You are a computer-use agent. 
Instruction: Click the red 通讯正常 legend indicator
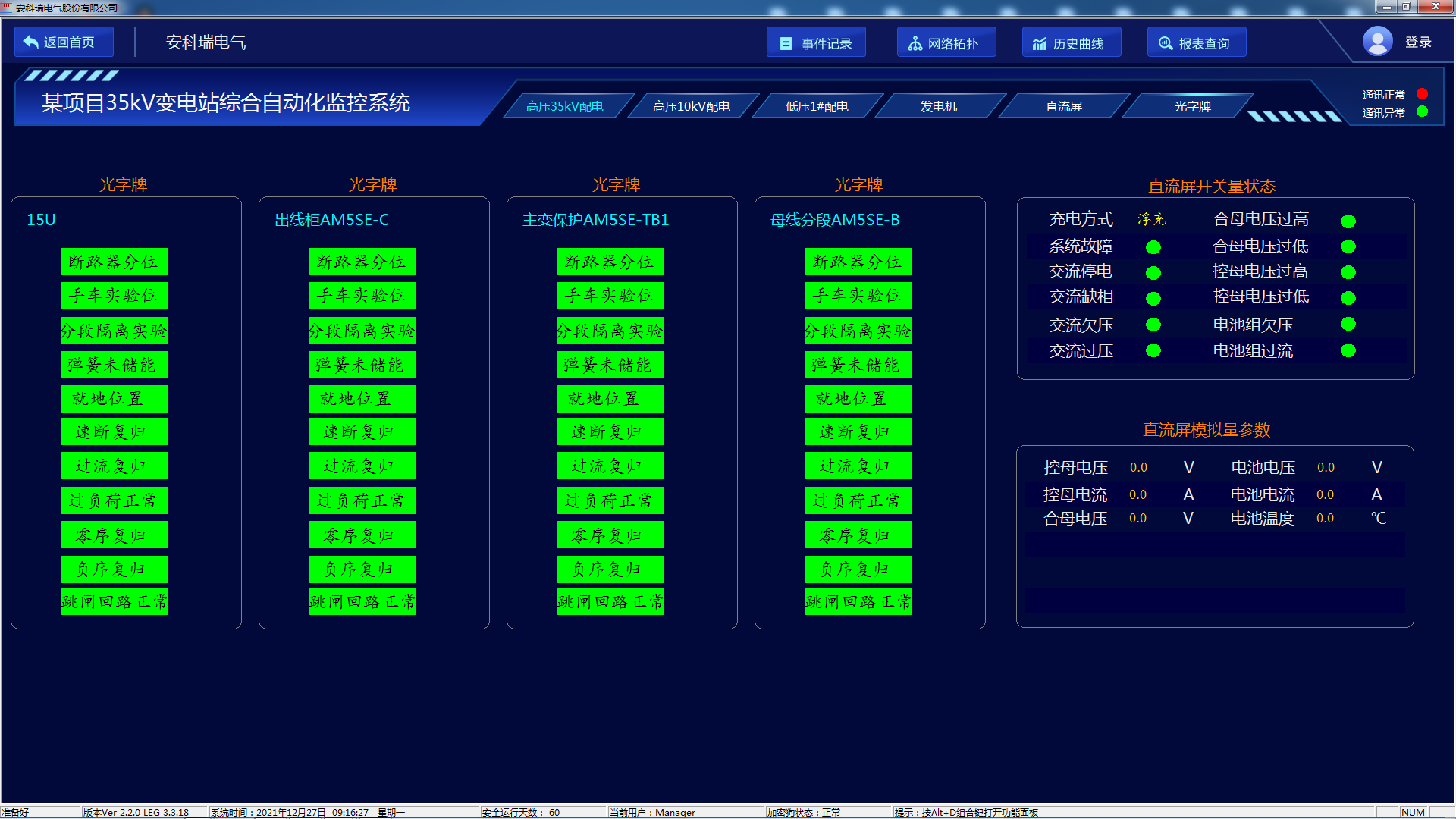coord(1423,94)
